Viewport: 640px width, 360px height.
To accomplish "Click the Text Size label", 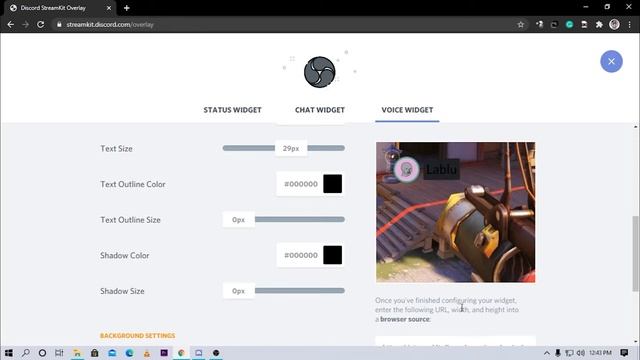I will coord(116,149).
